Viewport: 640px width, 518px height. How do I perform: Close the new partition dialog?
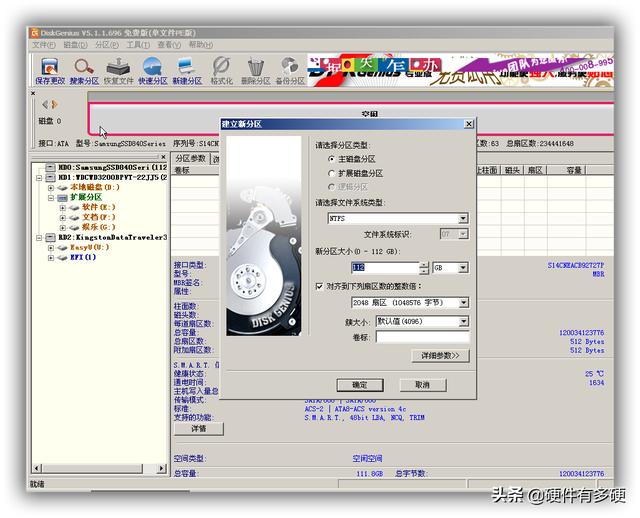[x=469, y=124]
